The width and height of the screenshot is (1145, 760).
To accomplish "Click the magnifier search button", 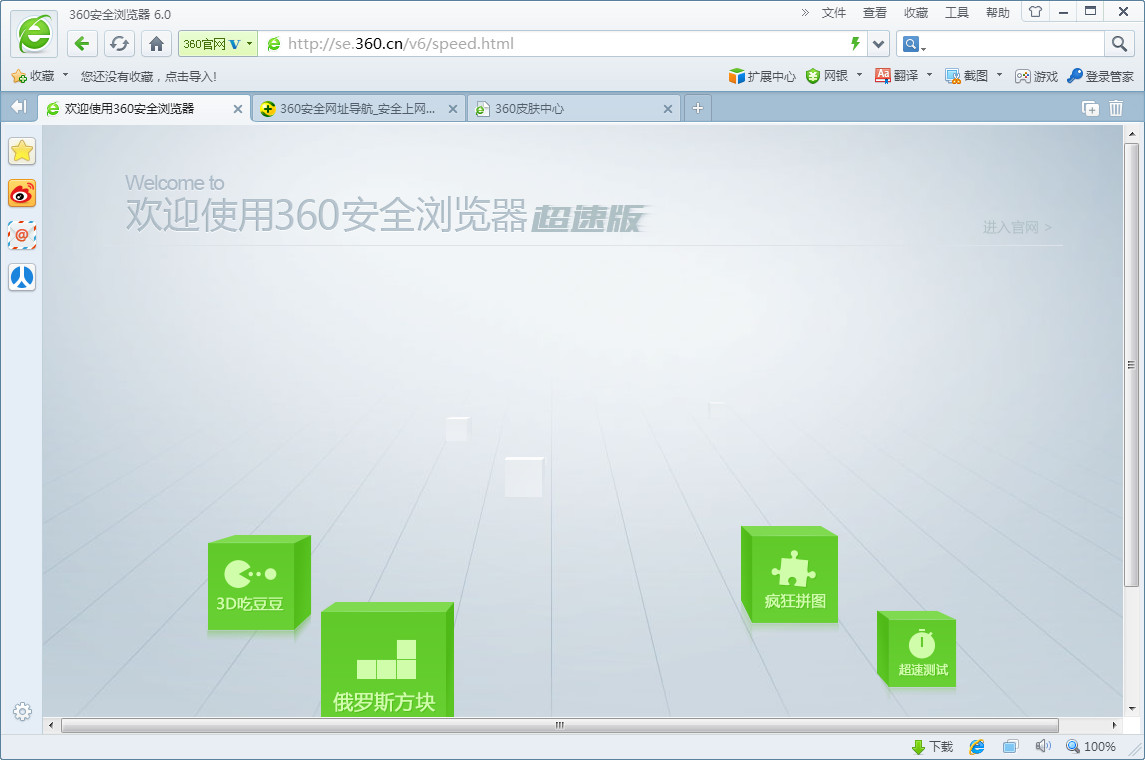I will 1119,44.
